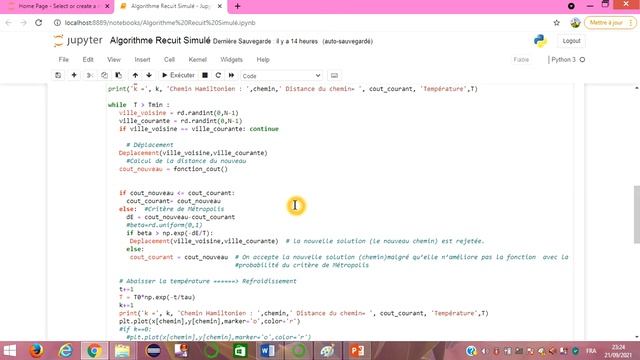Image resolution: width=640 pixels, height=360 pixels.
Task: Open PowerPoint from the taskbar
Action: pos(357,351)
